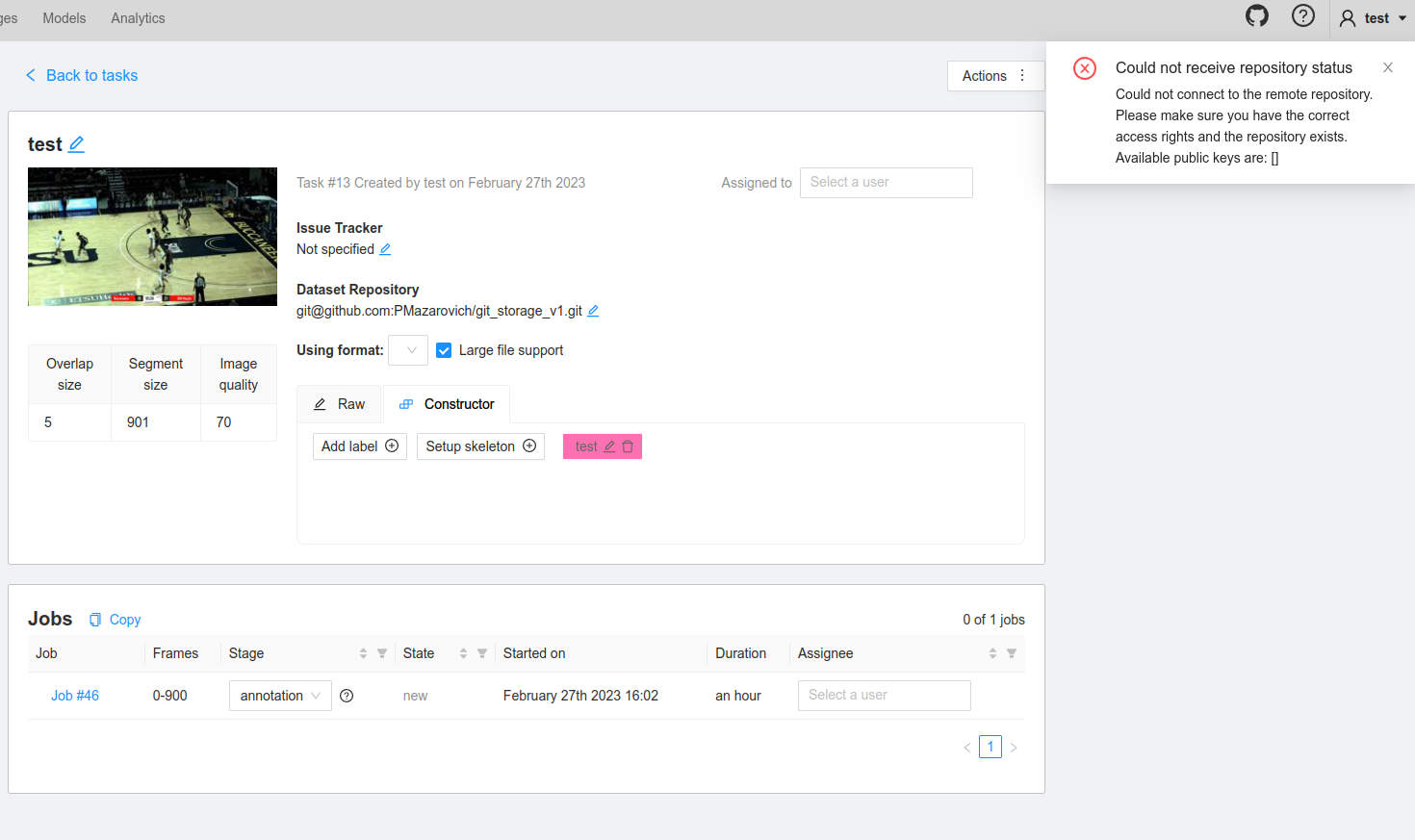Go to next jobs page
The image size is (1415, 840).
click(x=1014, y=748)
